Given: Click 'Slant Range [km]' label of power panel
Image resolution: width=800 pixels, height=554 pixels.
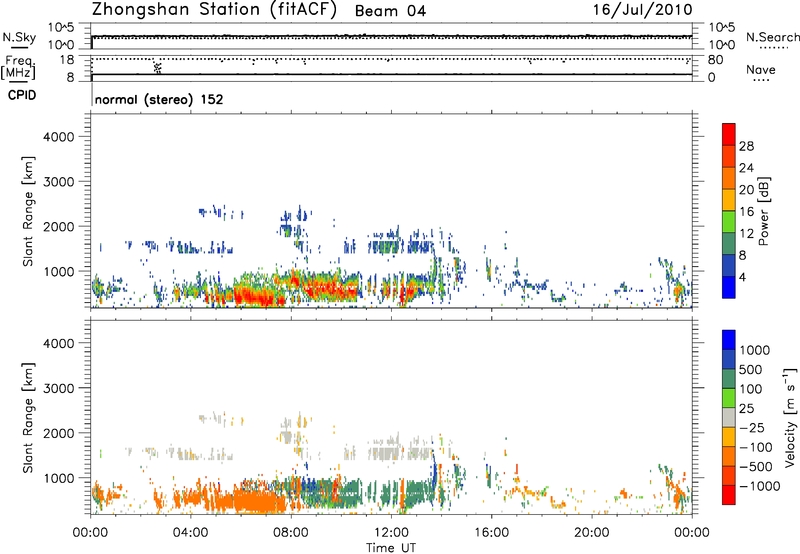Looking at the screenshot, I should click(27, 211).
